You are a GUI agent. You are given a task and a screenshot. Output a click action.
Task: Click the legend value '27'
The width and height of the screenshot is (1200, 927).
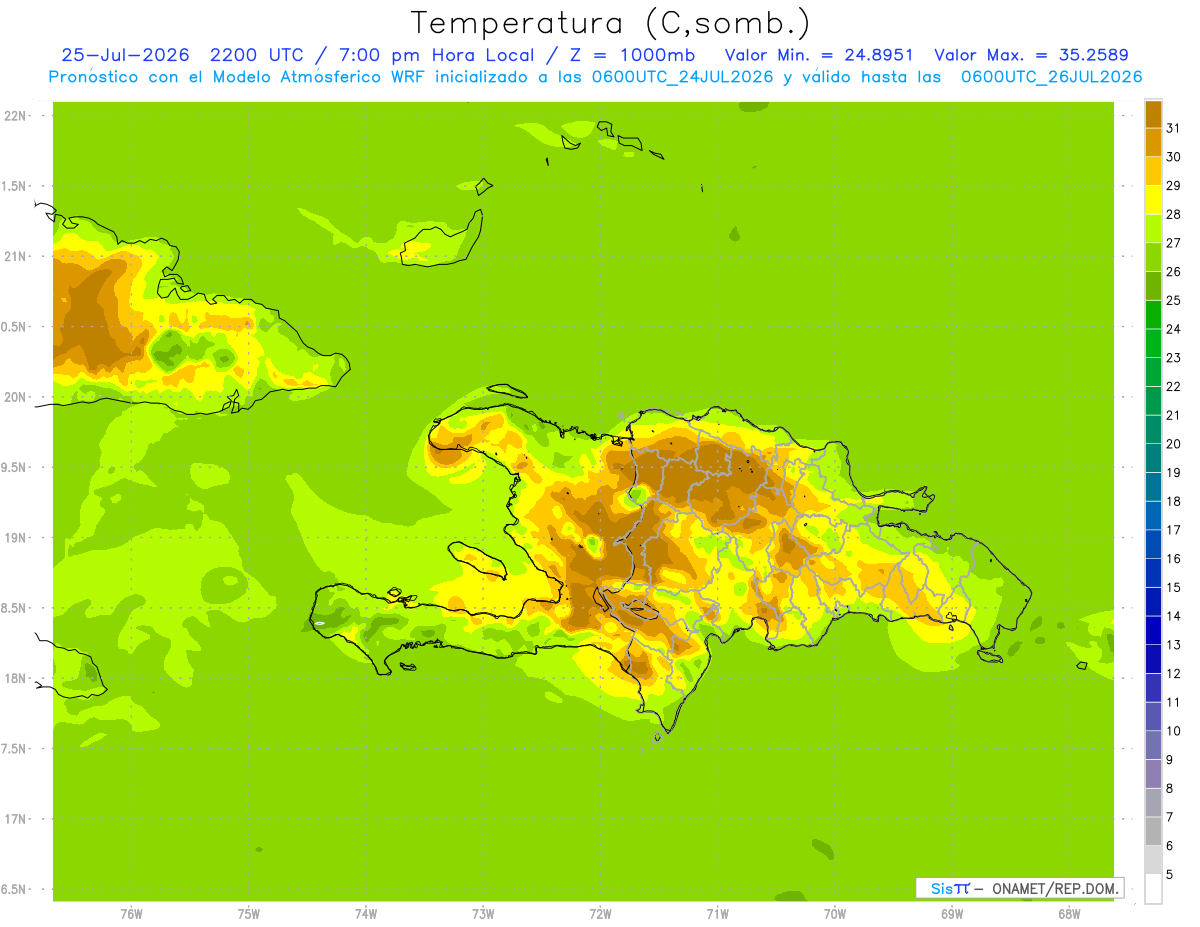[1173, 243]
